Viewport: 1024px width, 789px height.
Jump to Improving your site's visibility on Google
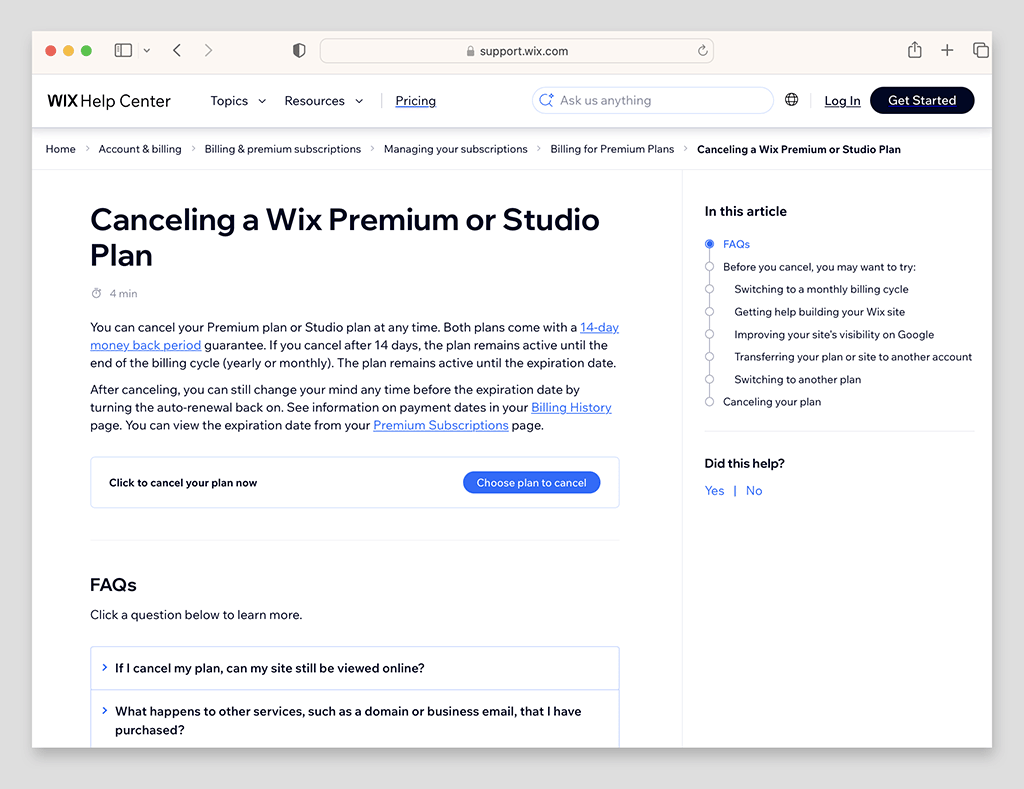tap(834, 334)
